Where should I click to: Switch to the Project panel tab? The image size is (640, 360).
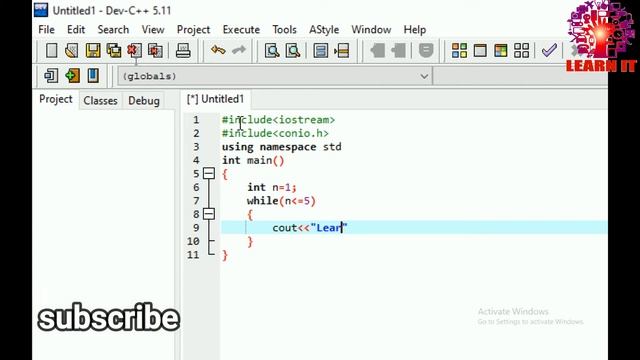[56, 99]
